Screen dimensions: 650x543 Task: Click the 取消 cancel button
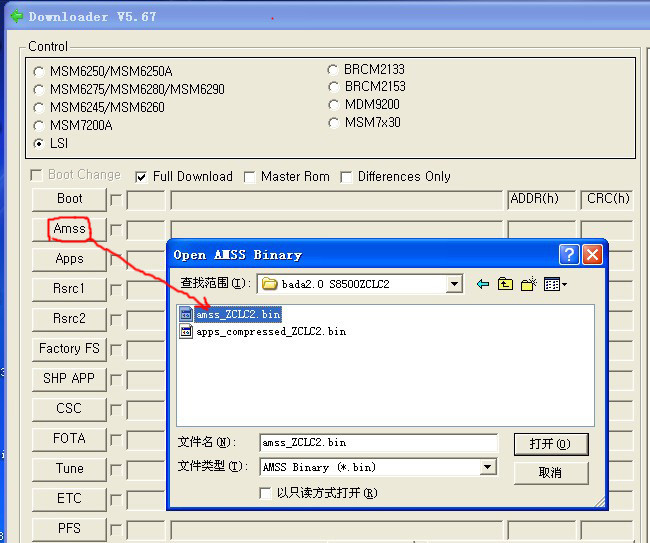pyautogui.click(x=551, y=473)
